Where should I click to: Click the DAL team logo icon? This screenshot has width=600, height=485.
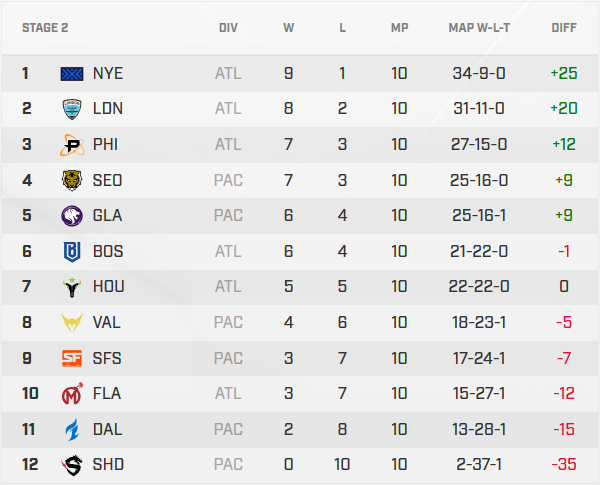[73, 428]
